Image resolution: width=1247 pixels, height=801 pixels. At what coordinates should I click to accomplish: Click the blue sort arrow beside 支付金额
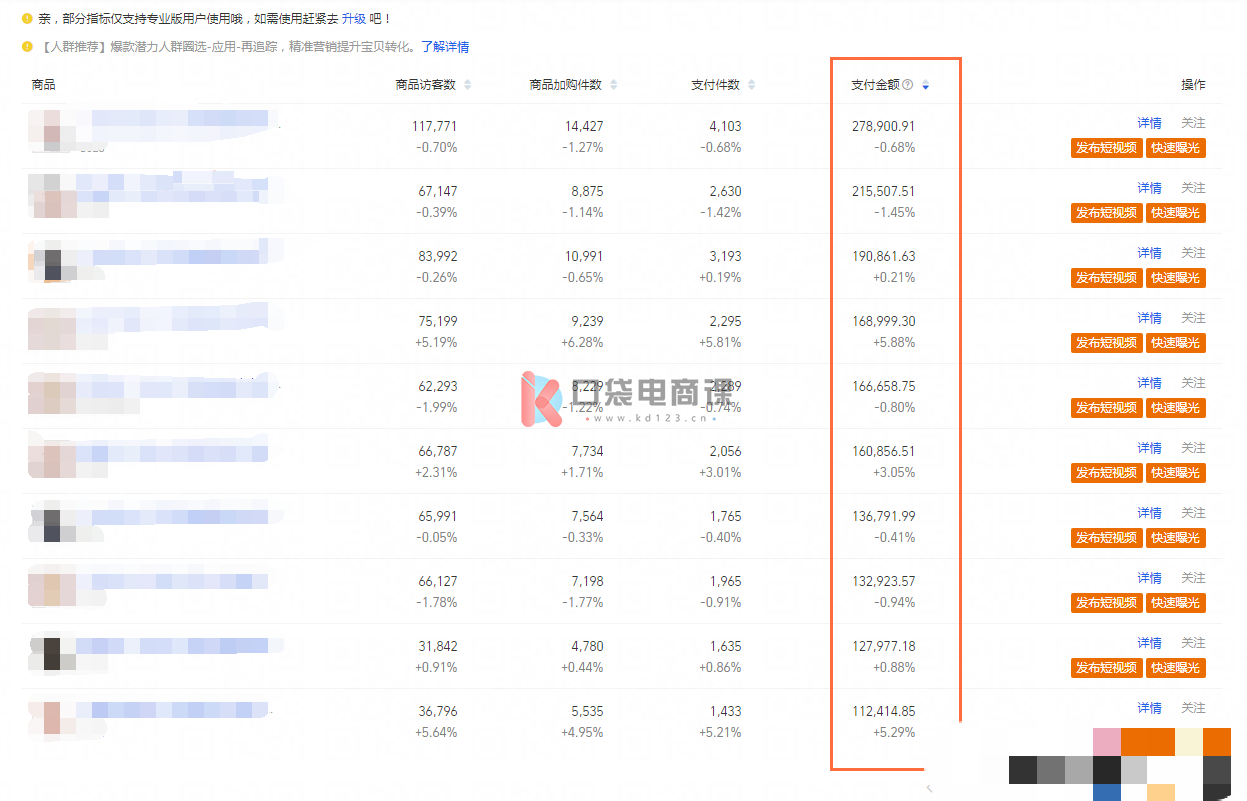[x=925, y=86]
